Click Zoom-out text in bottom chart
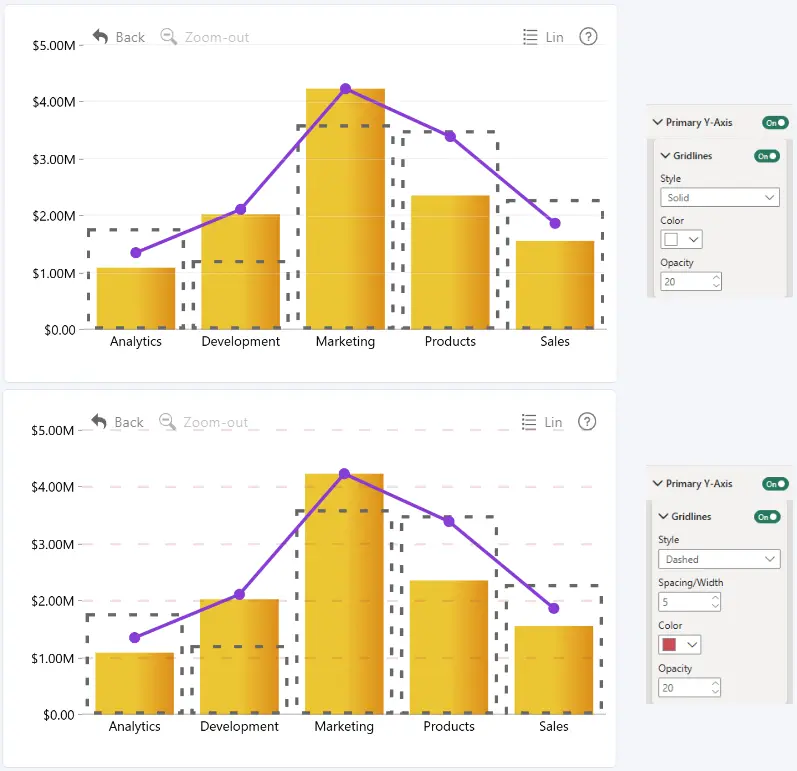The width and height of the screenshot is (797, 771). pyautogui.click(x=216, y=422)
